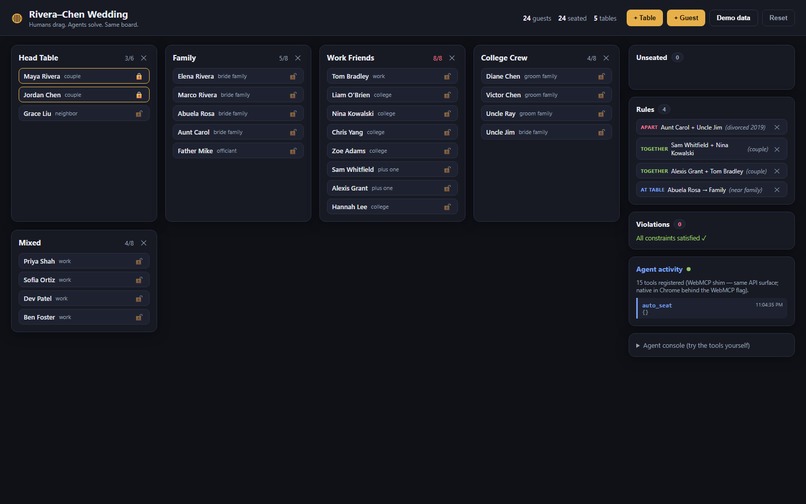The height and width of the screenshot is (504, 806).
Task: Click the Rivera–Chen Wedding title
Action: tap(78, 14)
